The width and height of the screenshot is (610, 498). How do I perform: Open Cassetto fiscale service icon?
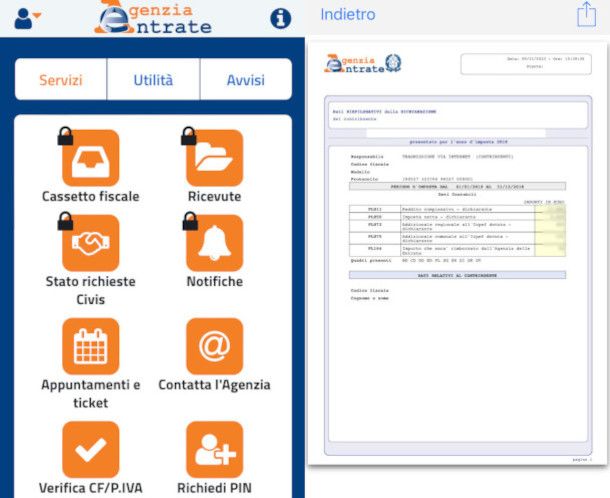[x=91, y=158]
